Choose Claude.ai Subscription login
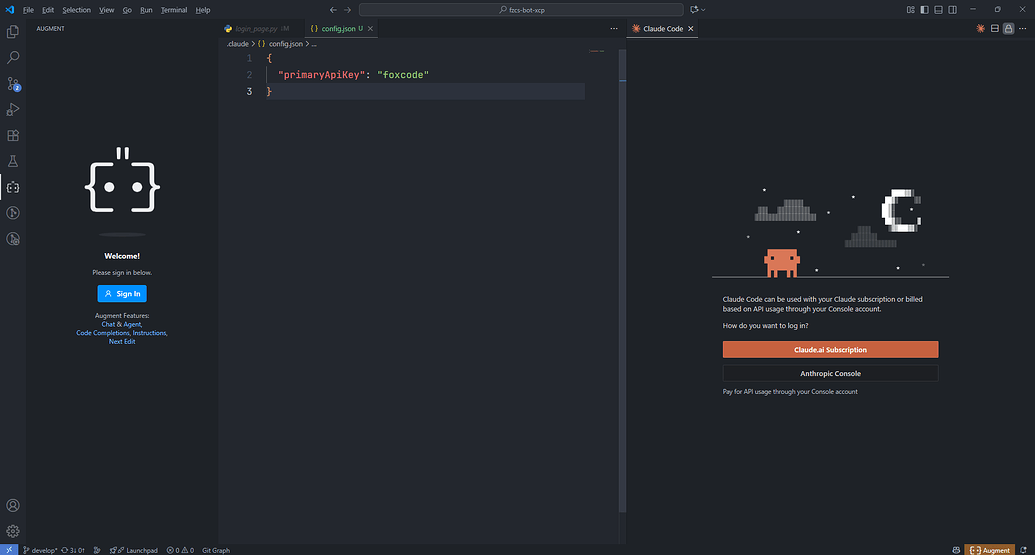 [x=830, y=350]
